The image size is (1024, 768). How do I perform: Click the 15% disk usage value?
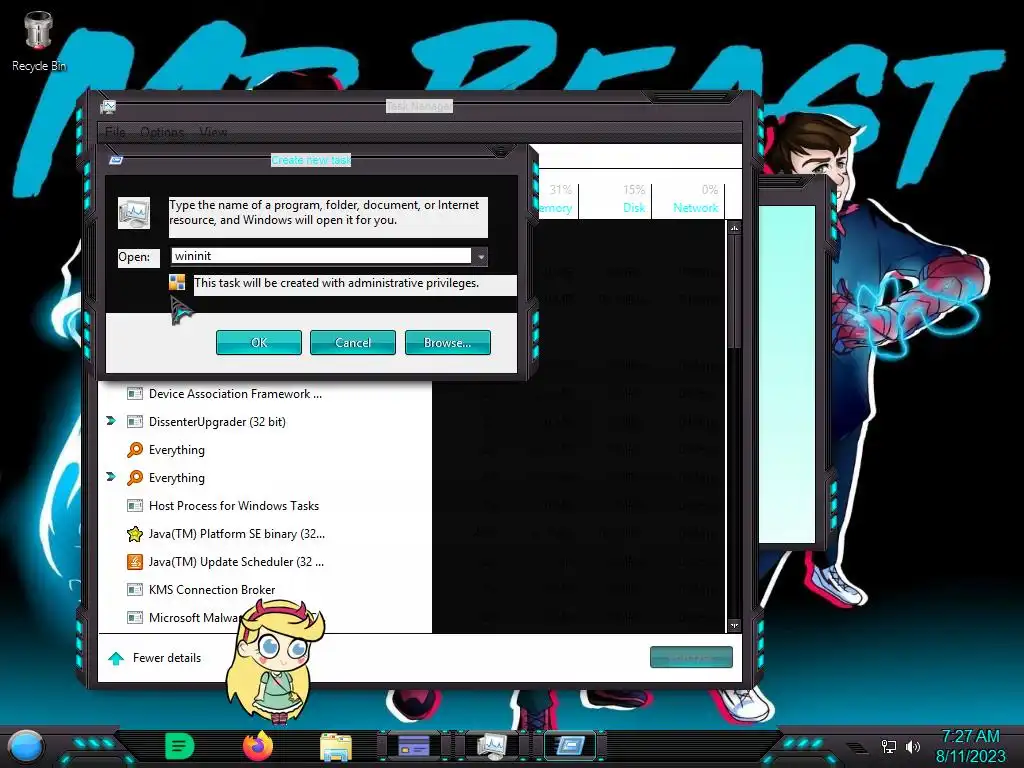click(633, 190)
